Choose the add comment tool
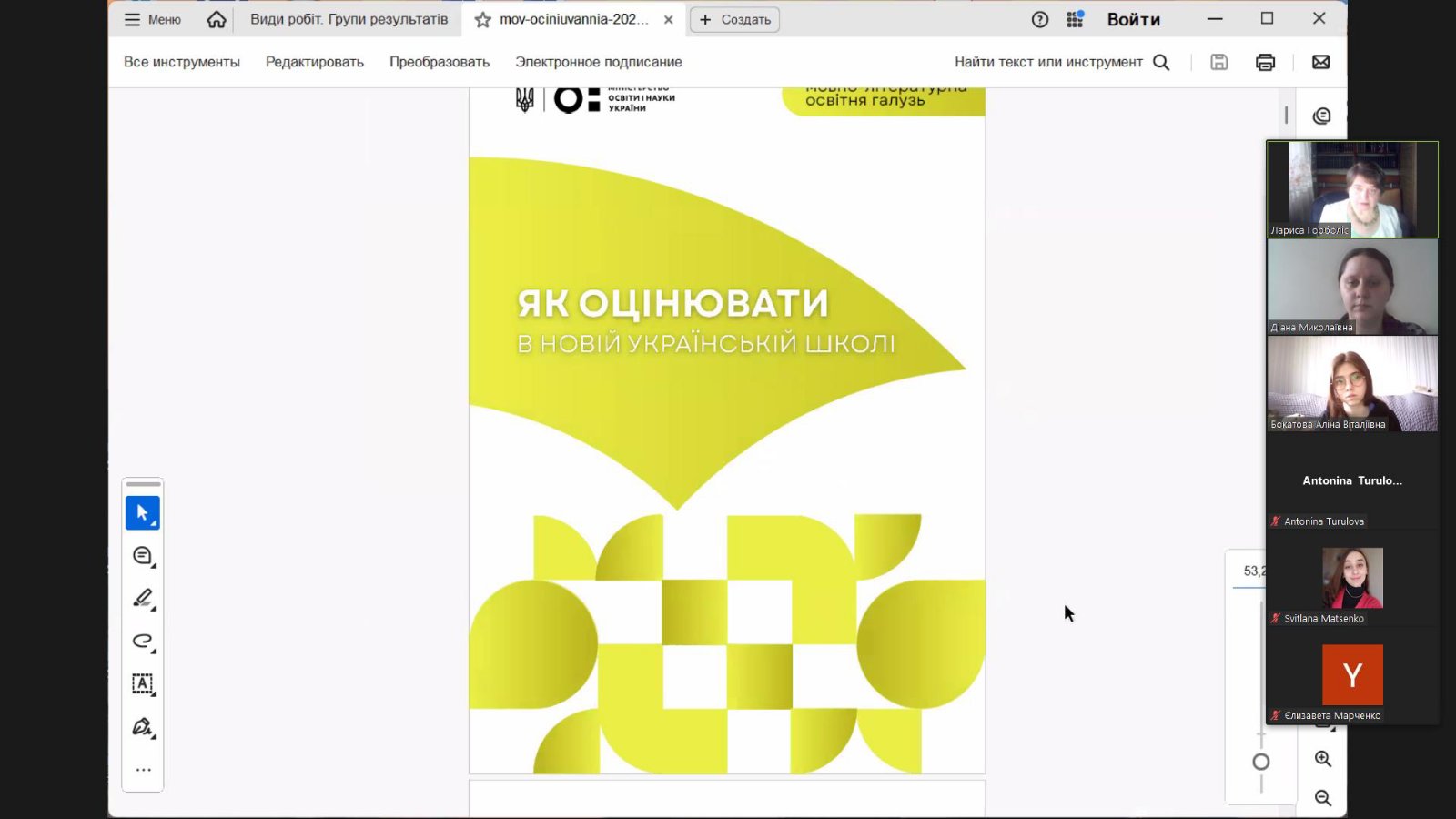 pos(142,556)
